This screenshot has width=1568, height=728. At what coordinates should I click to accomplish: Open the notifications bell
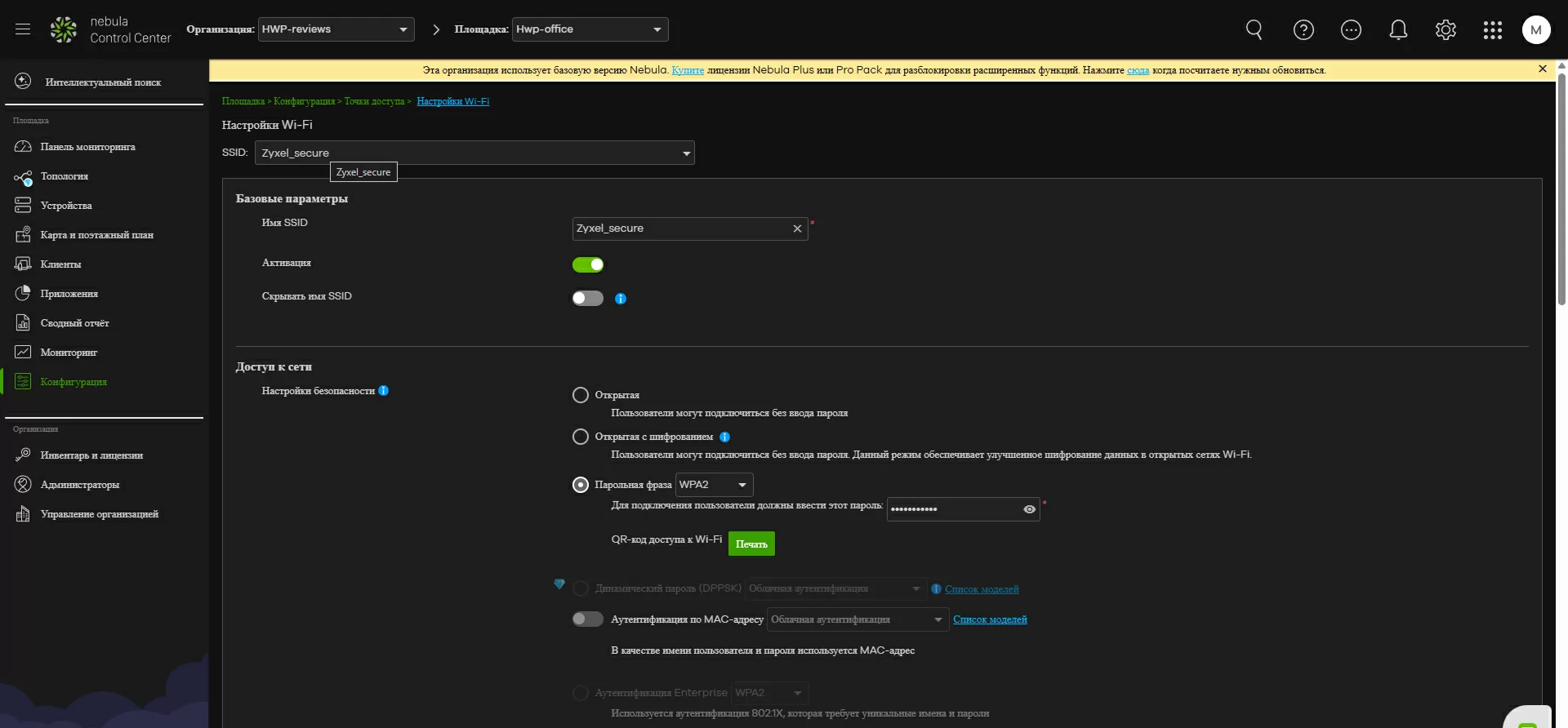(x=1398, y=30)
